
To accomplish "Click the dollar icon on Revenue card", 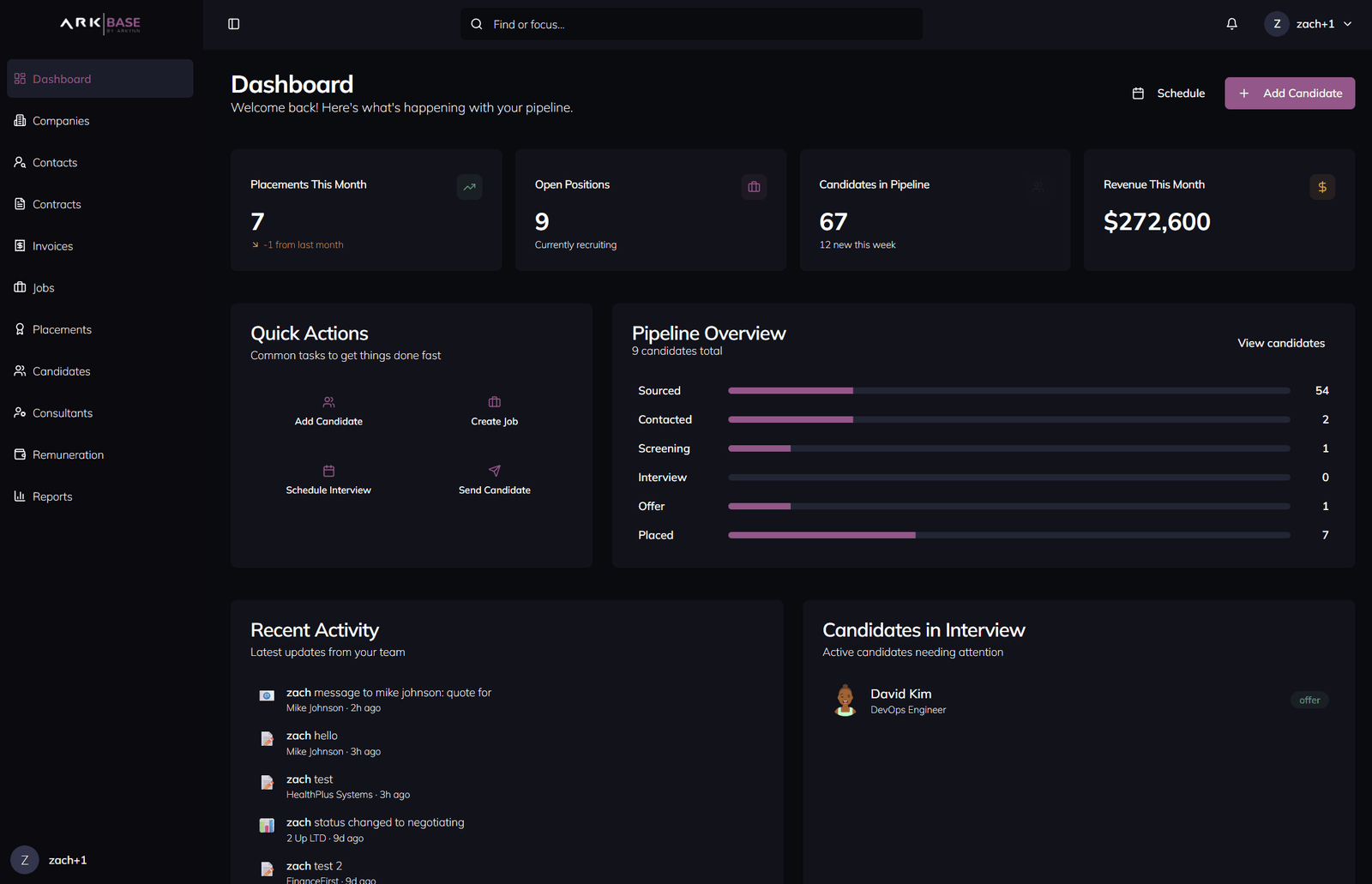I will pos(1321,187).
